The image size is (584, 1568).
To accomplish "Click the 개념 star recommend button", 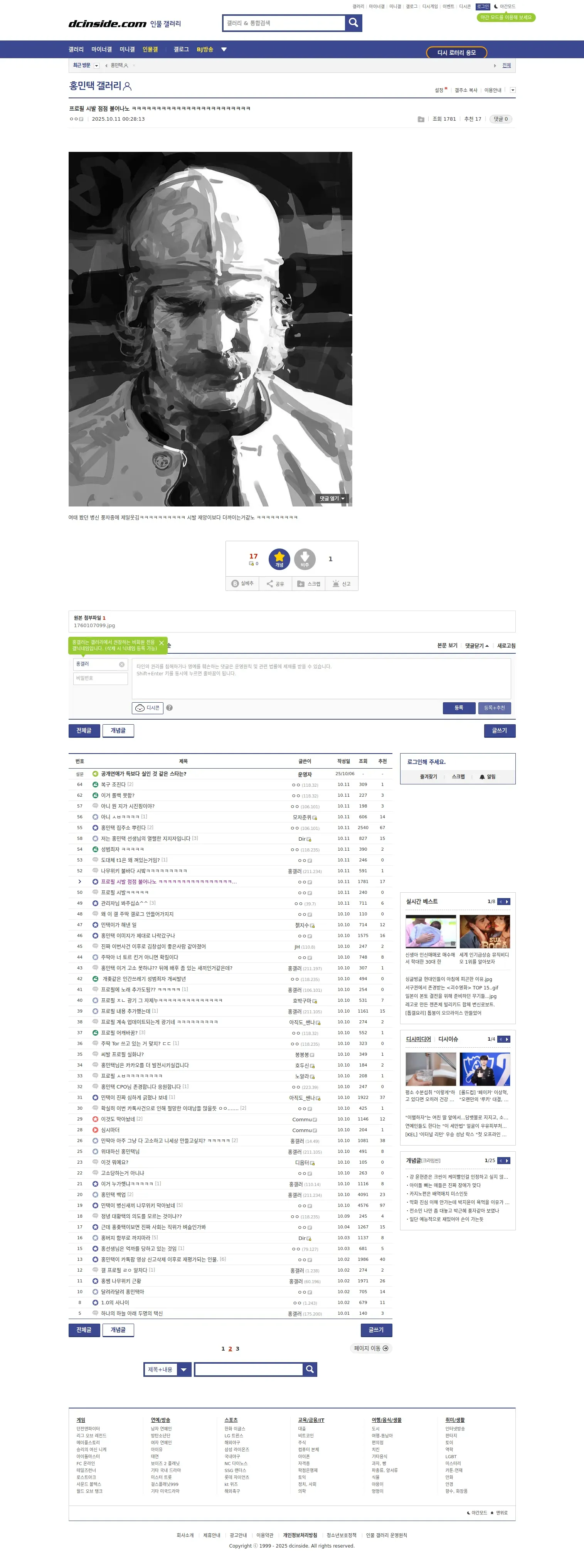I will click(x=279, y=559).
